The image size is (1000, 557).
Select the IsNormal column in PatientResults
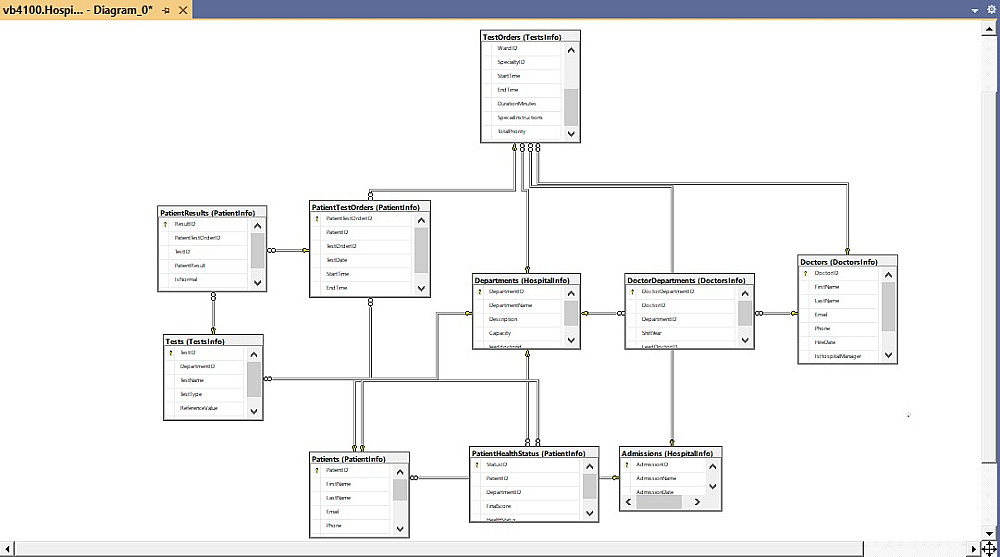pyautogui.click(x=204, y=279)
